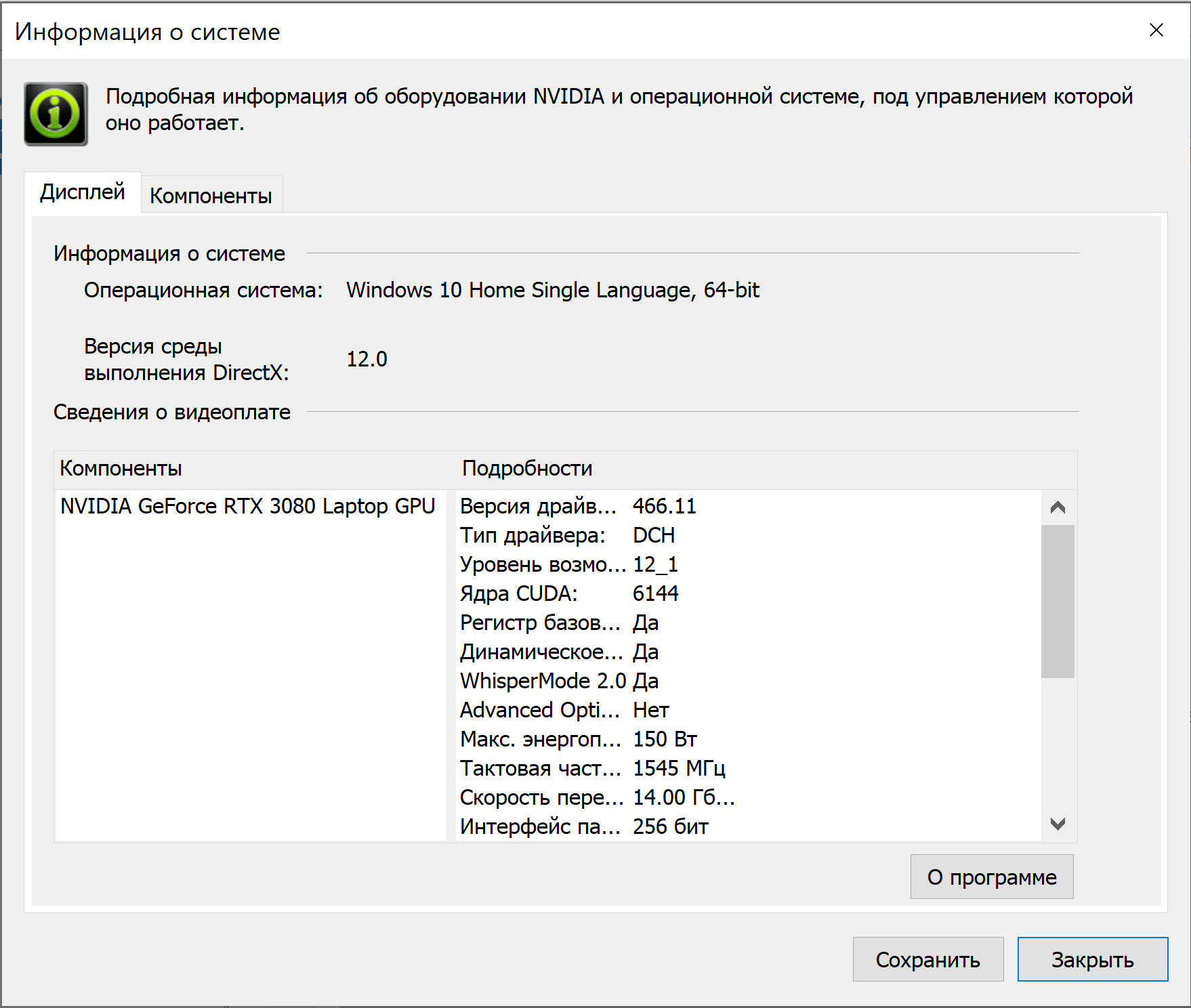Click the details list scrollbar thumb
This screenshot has height=1008, width=1191.
coord(1058,601)
